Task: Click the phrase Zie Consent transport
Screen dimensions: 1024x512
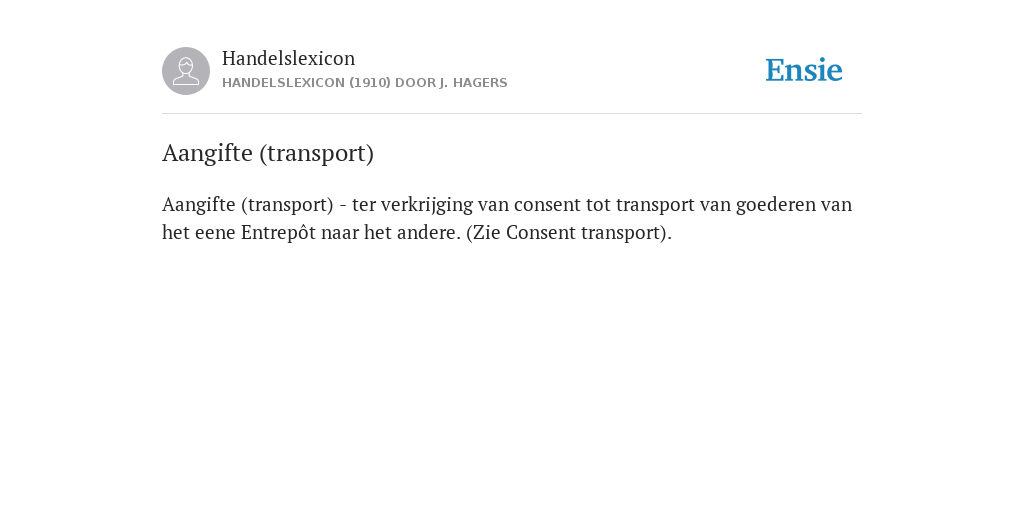Action: [567, 232]
